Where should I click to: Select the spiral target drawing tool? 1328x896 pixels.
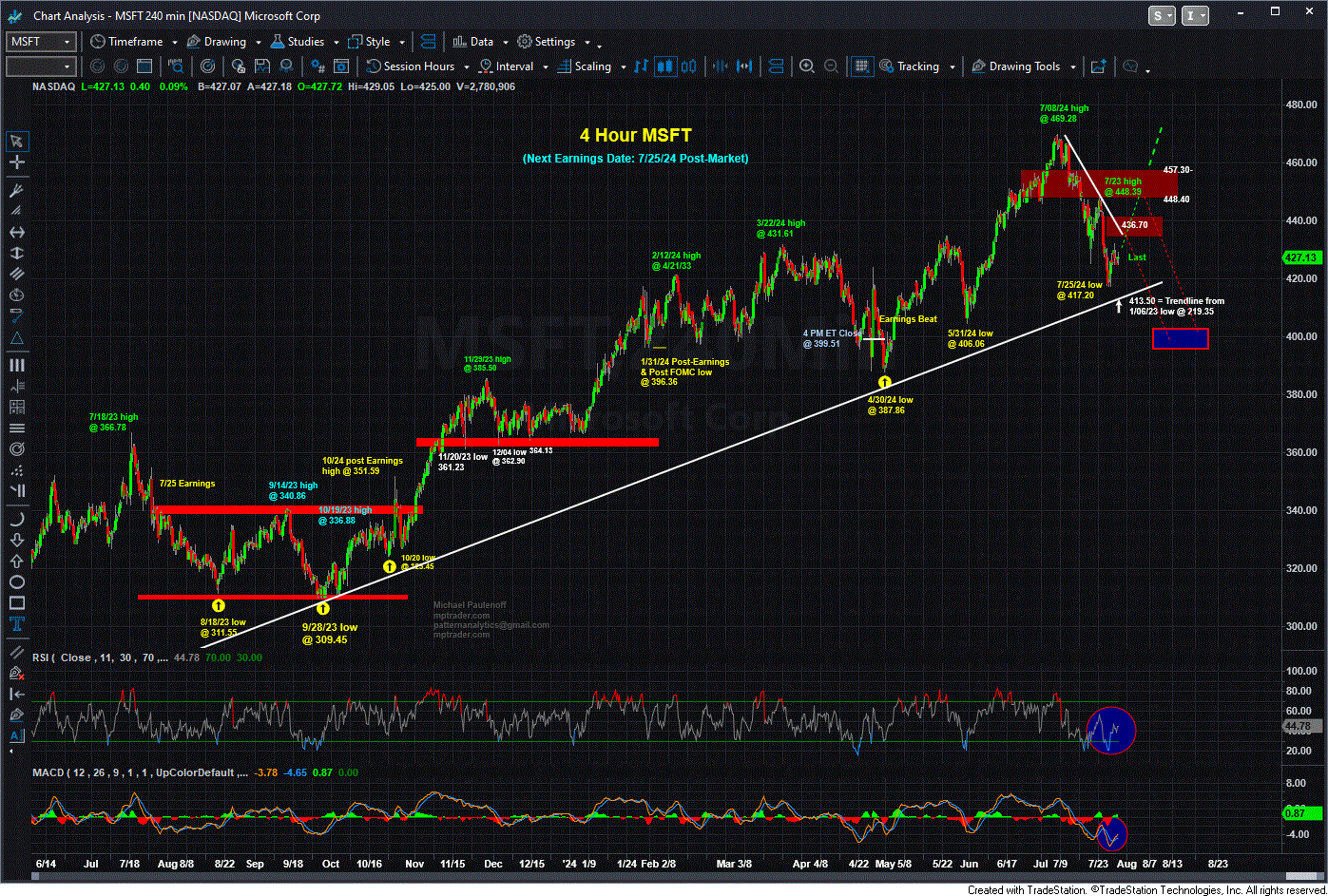pos(18,449)
